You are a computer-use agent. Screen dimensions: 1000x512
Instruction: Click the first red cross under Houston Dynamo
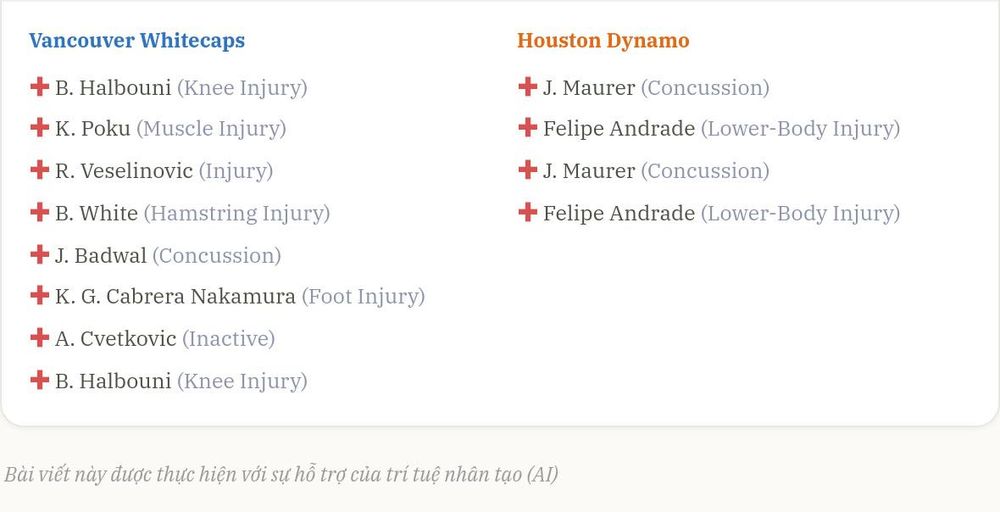pos(527,86)
